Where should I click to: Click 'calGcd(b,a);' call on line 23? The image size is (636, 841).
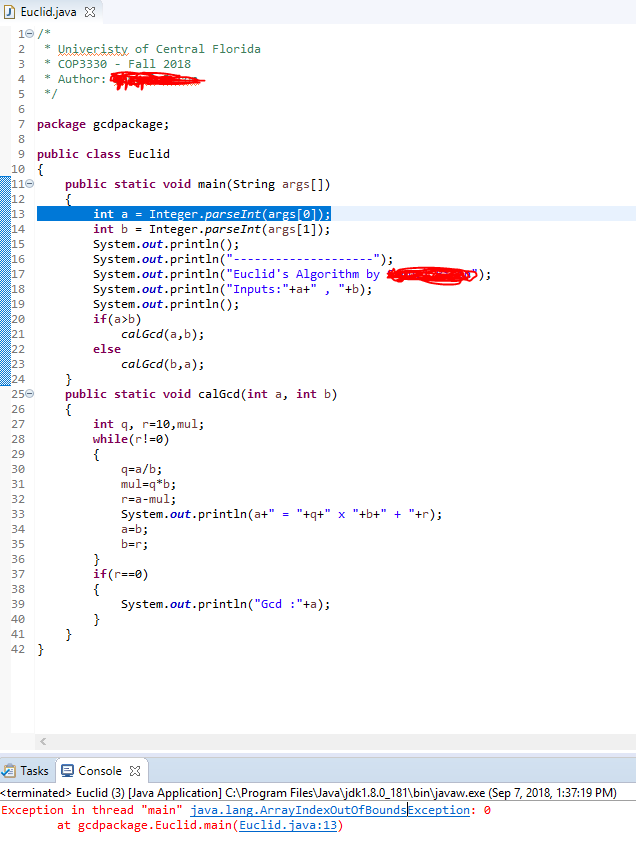click(162, 364)
